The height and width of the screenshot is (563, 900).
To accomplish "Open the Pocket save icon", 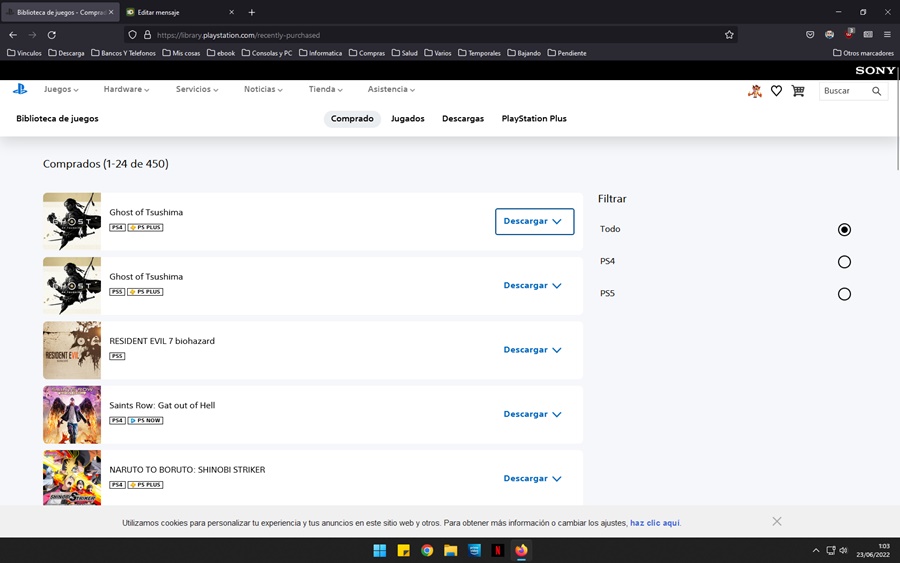I will point(810,35).
